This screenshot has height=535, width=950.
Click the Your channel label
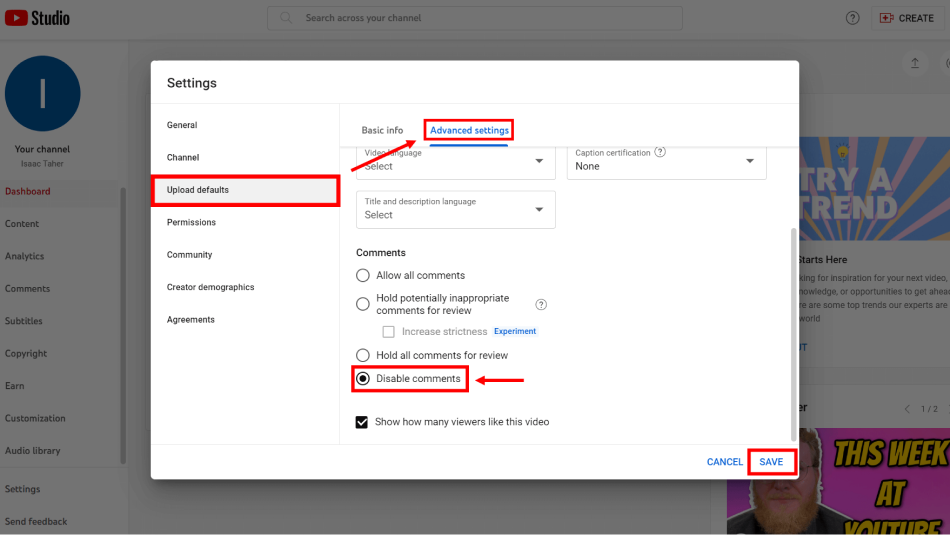[42, 149]
